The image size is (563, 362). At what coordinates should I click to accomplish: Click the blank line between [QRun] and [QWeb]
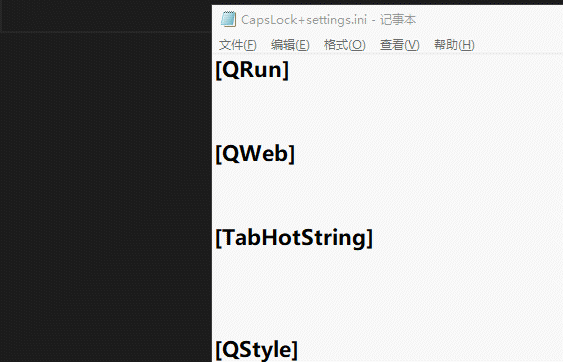pyautogui.click(x=387, y=112)
